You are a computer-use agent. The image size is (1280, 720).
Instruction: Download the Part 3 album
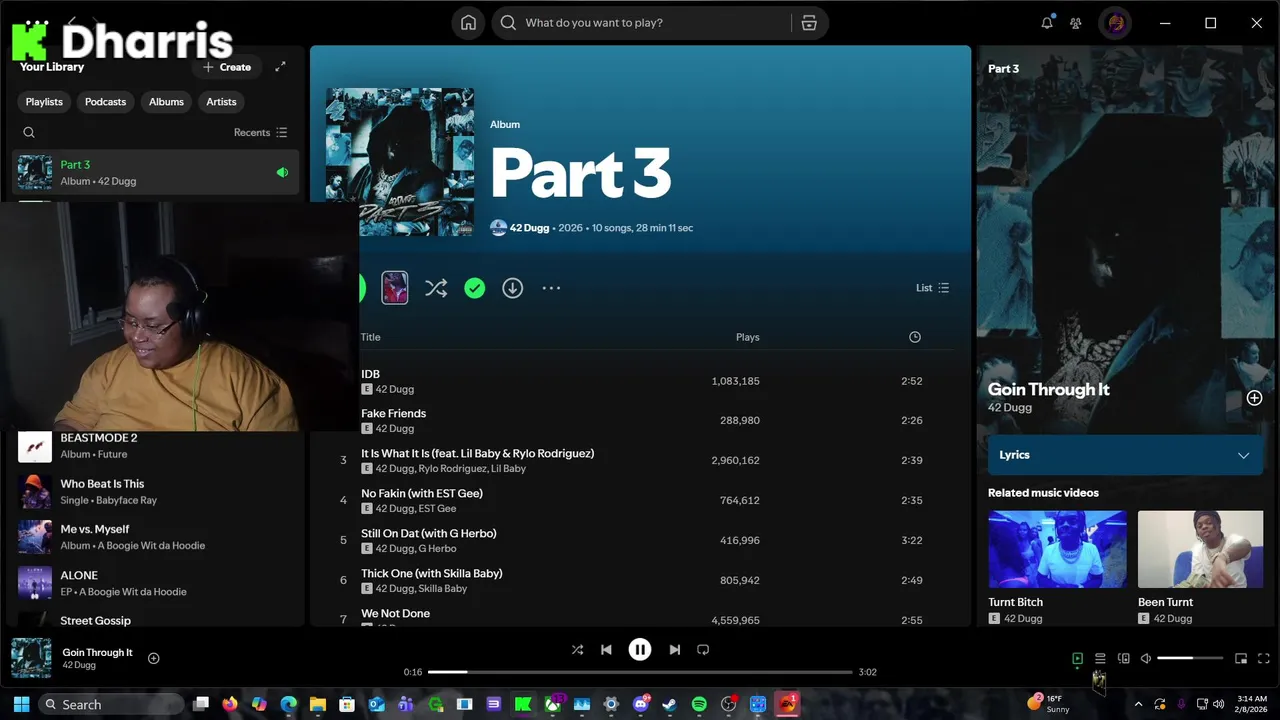click(512, 288)
